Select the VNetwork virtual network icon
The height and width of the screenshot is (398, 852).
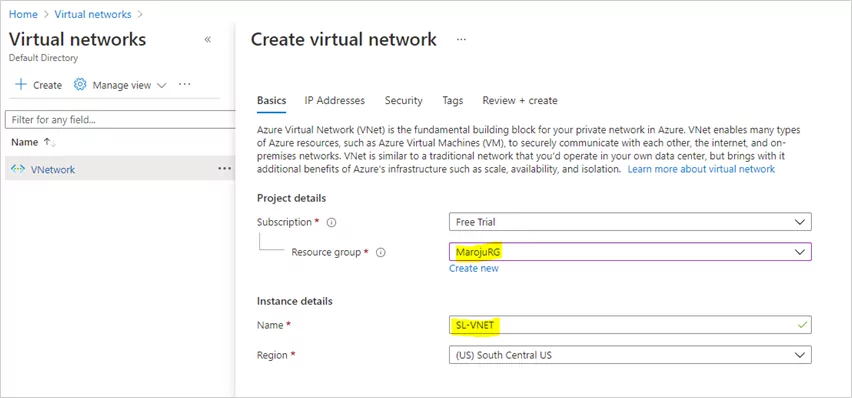click(x=18, y=169)
